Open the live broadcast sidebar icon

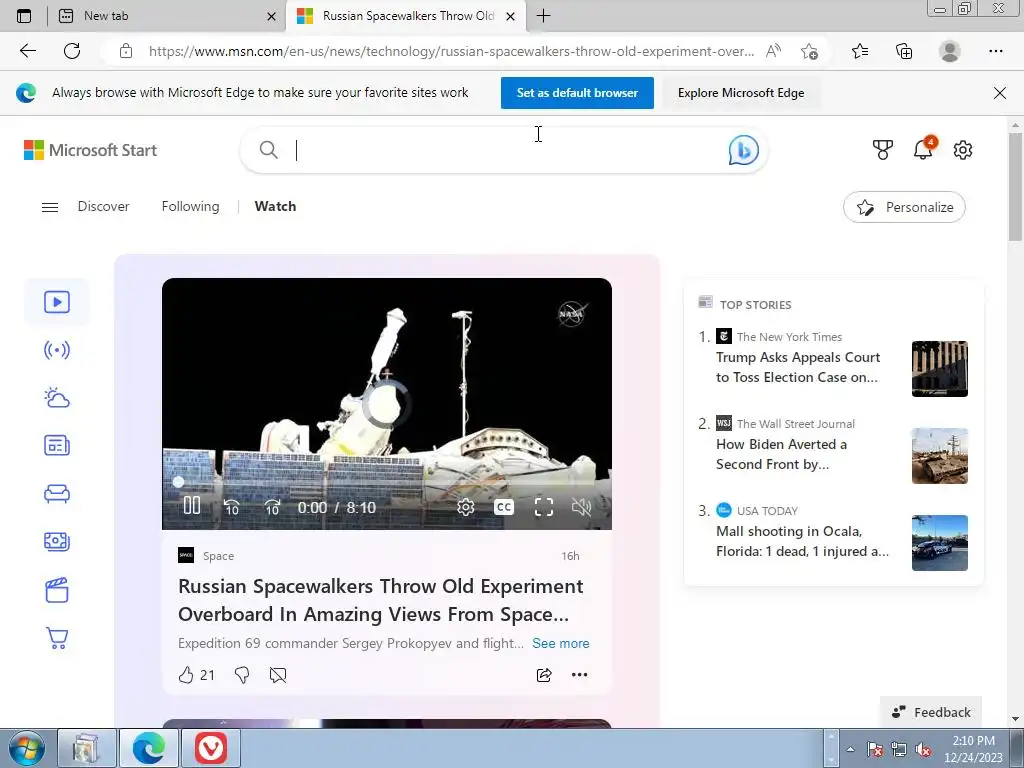(57, 350)
